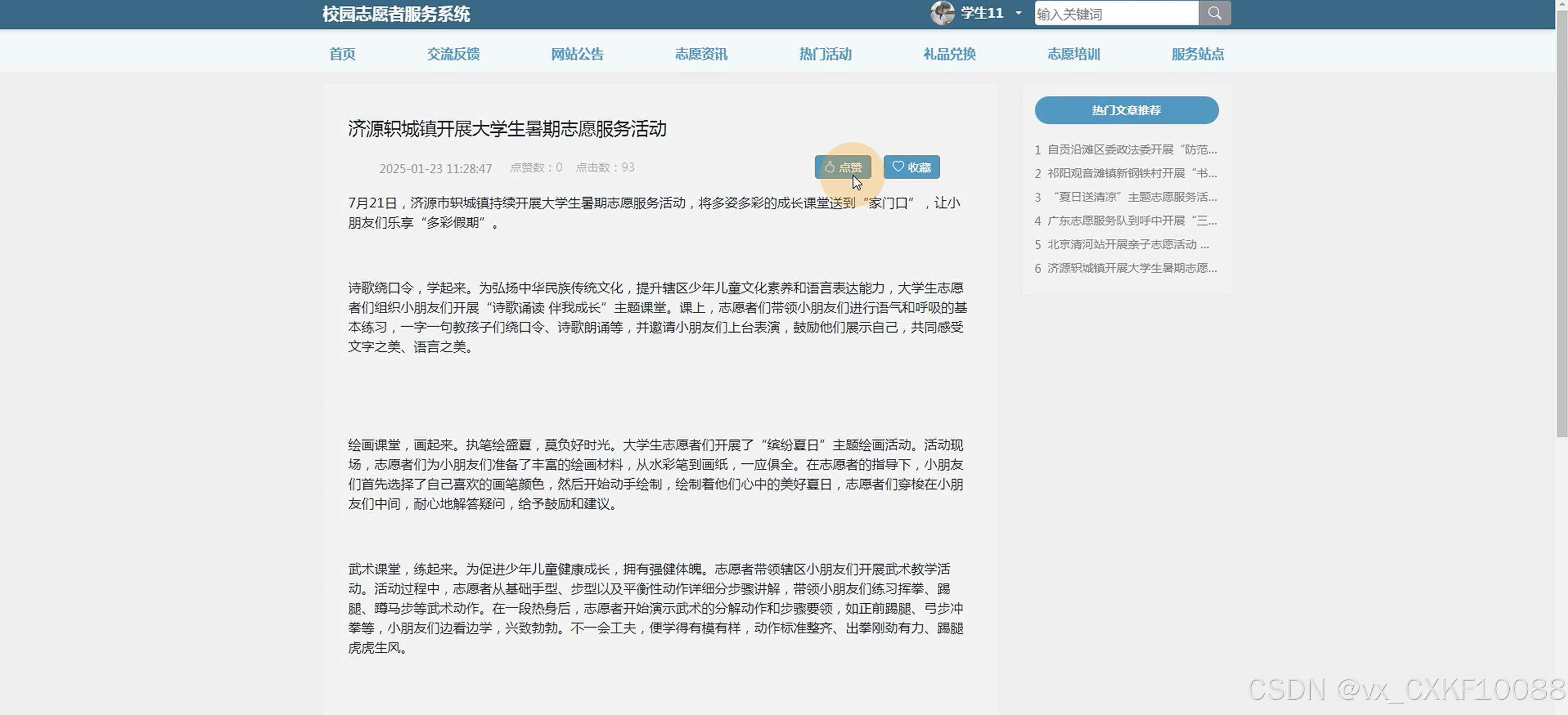Open recommended article 5 北京清河站
Image resolution: width=1568 pixels, height=716 pixels.
(x=1128, y=244)
